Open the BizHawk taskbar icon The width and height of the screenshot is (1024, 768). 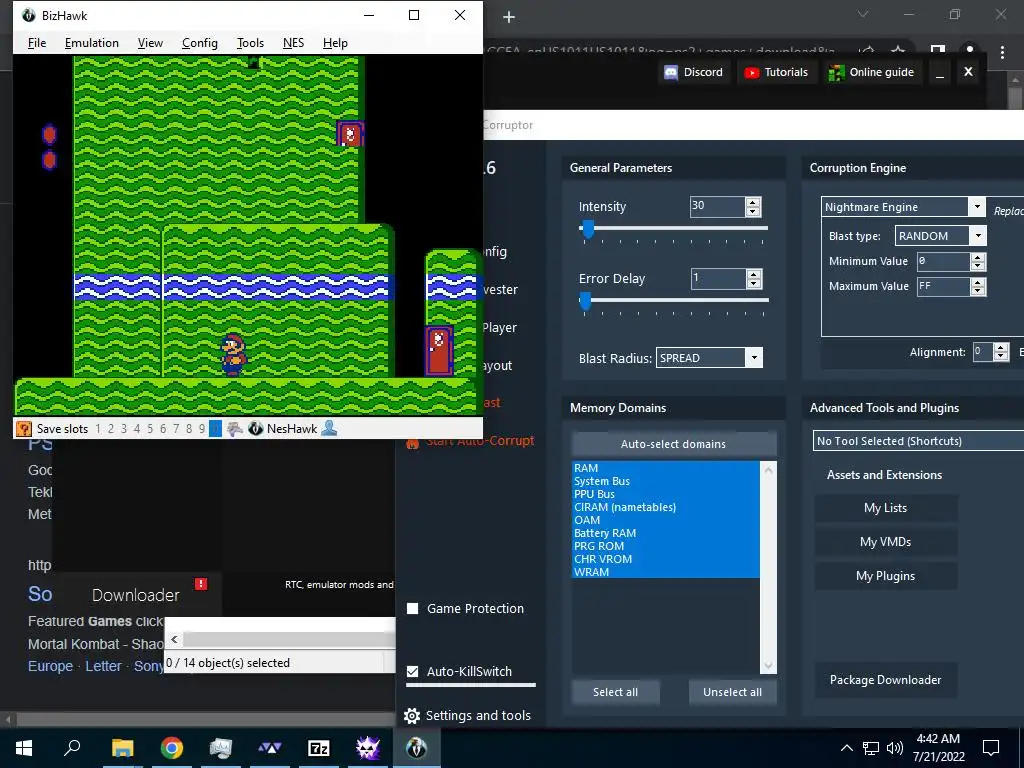416,748
